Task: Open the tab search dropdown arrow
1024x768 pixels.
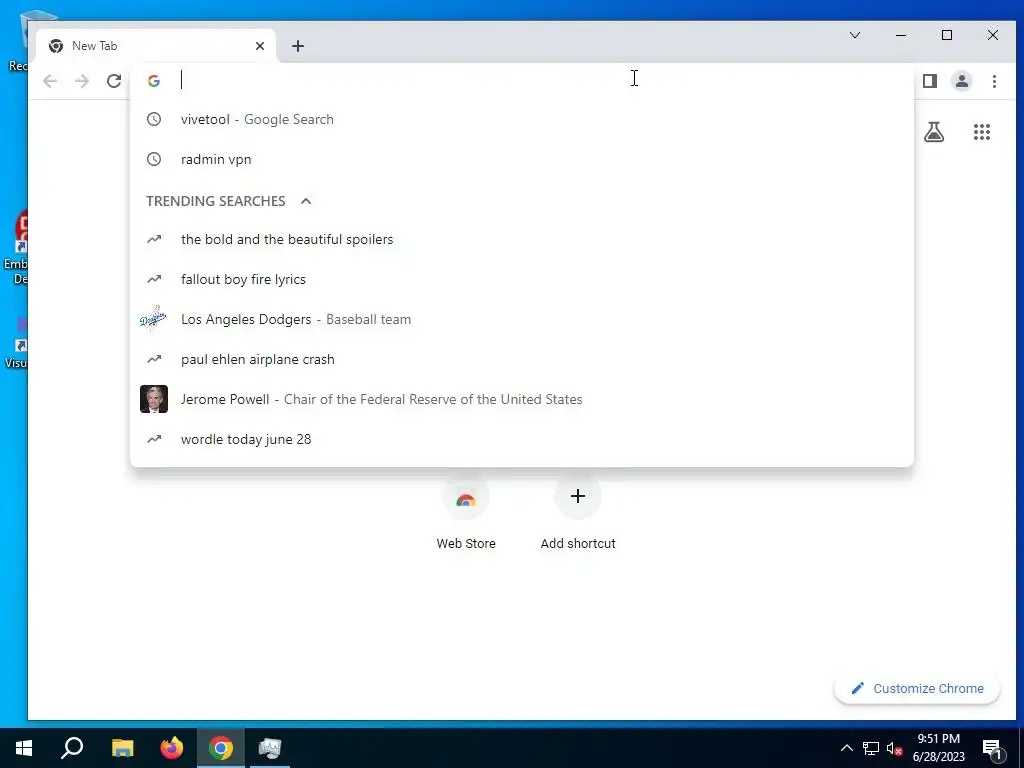Action: tap(855, 35)
